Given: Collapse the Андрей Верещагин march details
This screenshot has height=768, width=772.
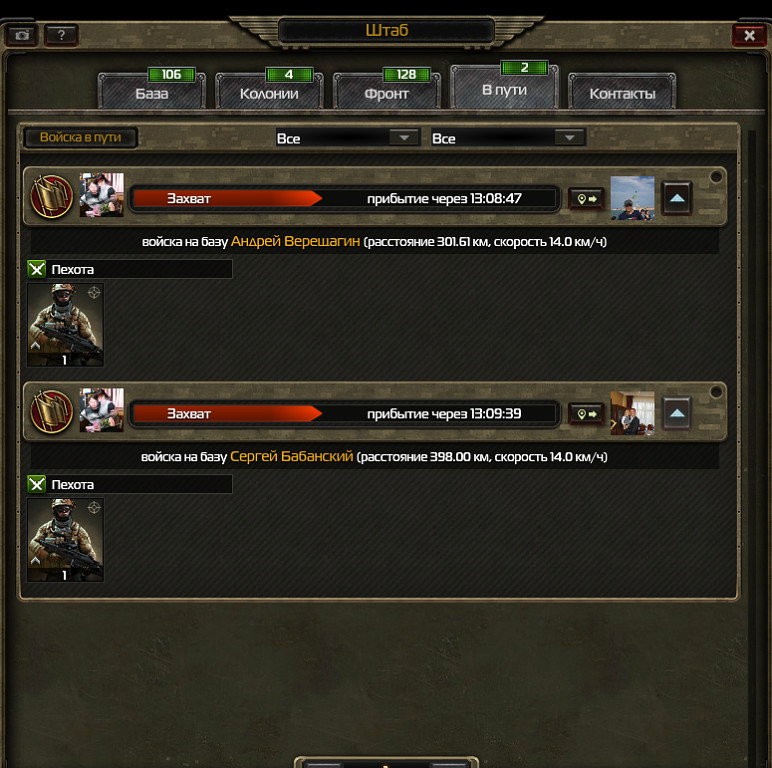Looking at the screenshot, I should 677,198.
